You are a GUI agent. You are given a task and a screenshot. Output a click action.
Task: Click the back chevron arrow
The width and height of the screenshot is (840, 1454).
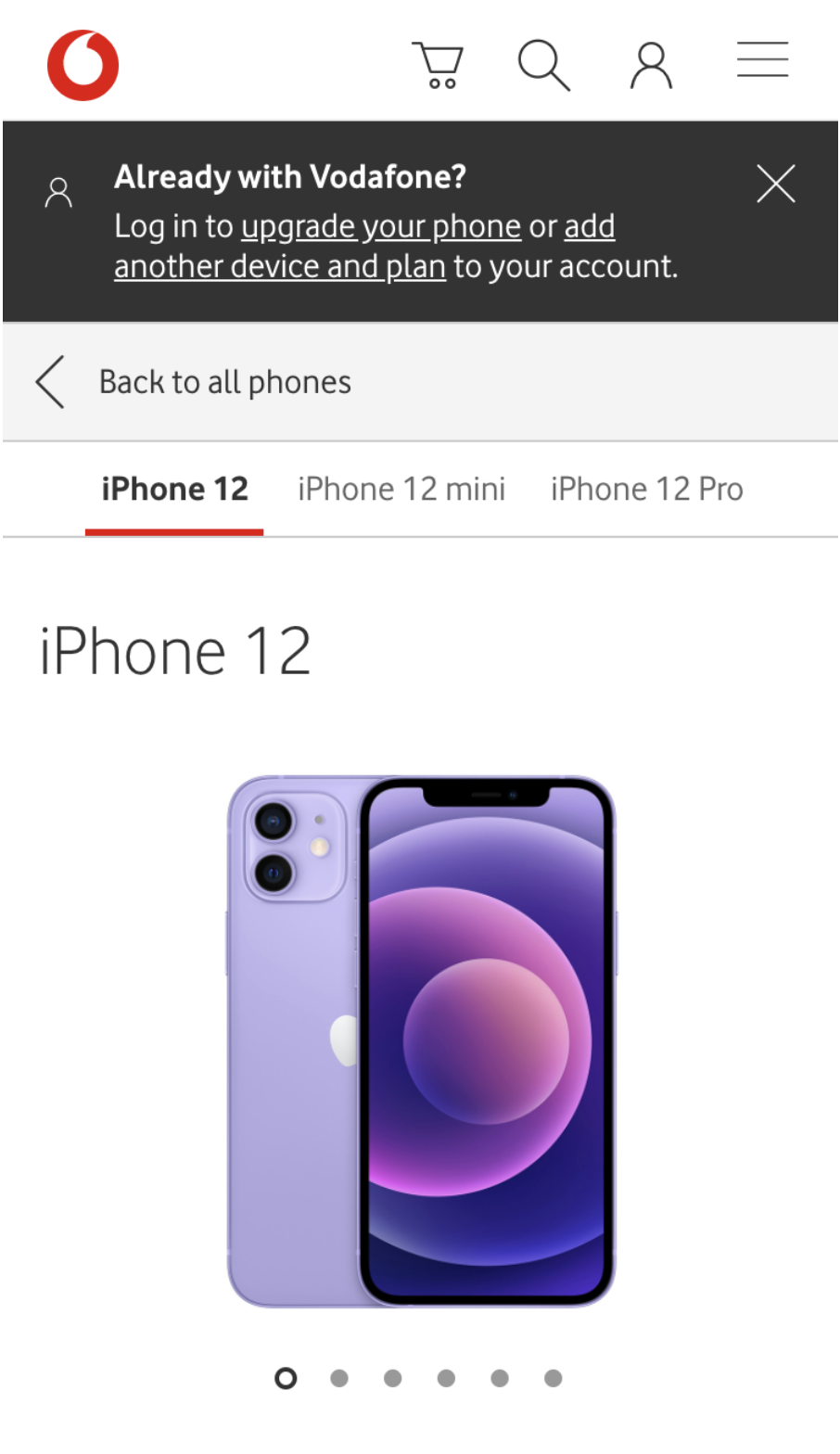click(50, 382)
